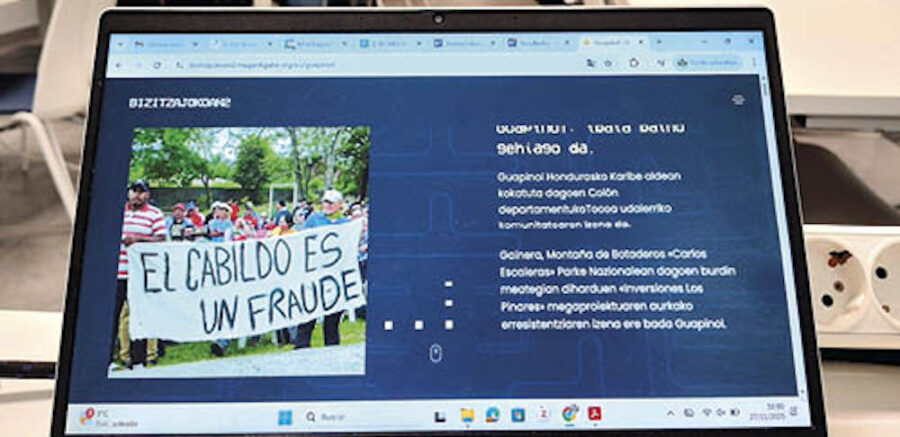Select the active Guapinol browser tab

tap(610, 43)
